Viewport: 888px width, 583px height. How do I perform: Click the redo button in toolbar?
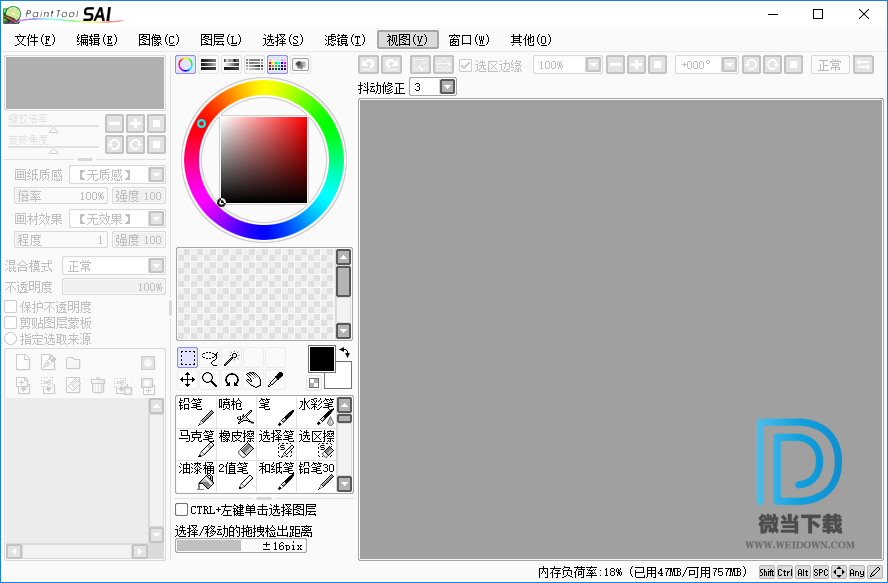[391, 65]
